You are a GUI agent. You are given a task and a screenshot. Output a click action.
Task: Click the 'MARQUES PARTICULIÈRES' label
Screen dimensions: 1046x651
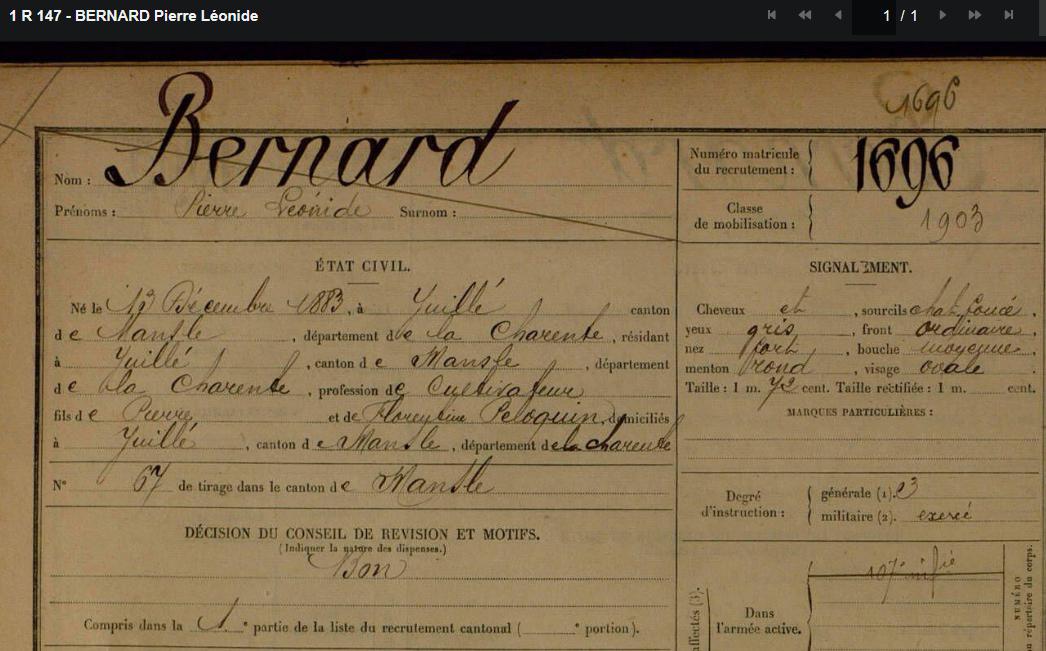click(x=859, y=412)
